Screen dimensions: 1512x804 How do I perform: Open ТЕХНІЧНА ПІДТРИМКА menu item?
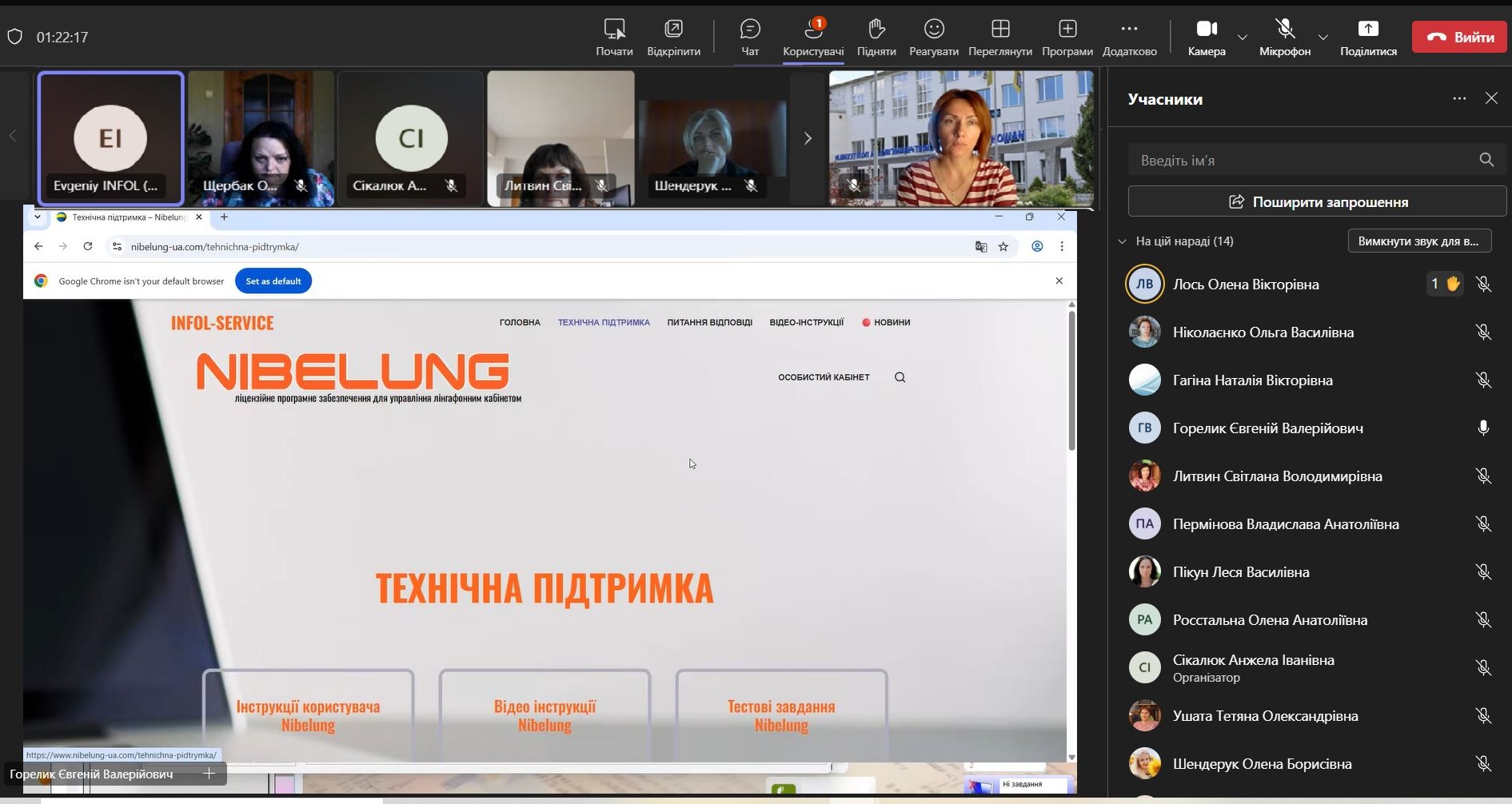coord(604,322)
